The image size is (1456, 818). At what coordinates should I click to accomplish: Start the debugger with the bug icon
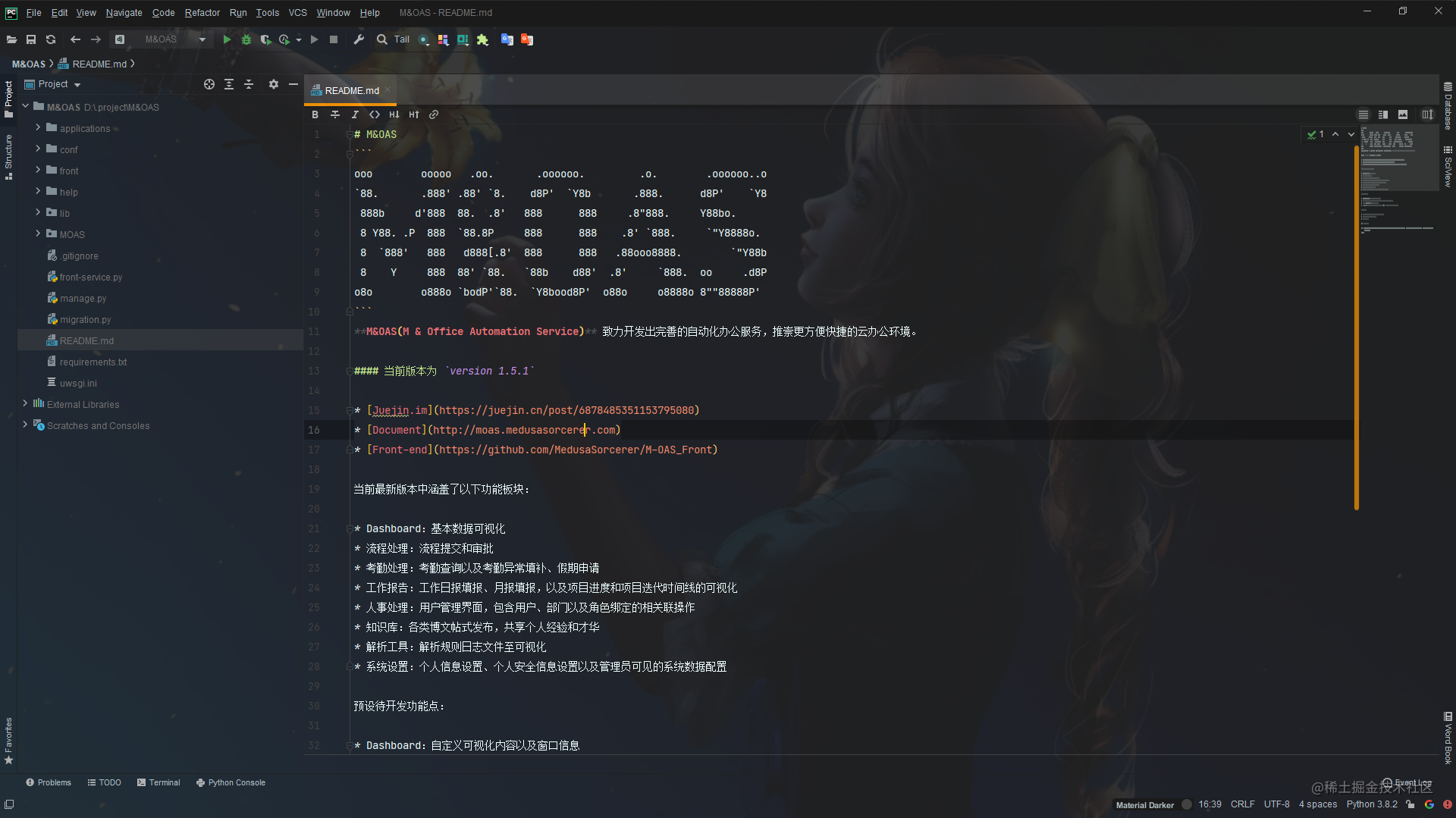tap(246, 39)
